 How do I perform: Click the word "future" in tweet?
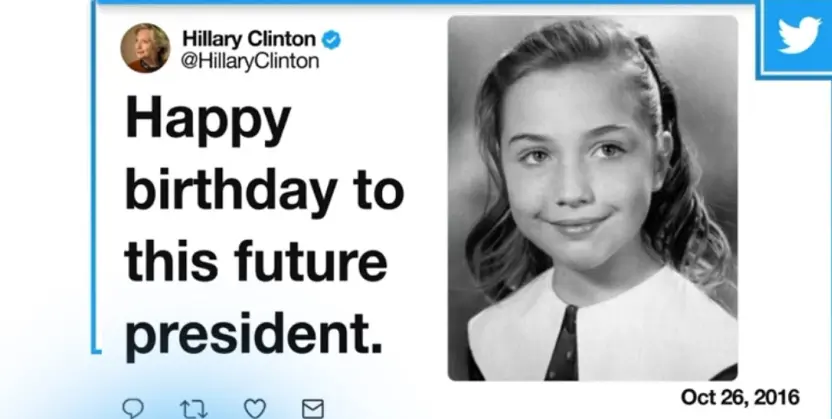click(310, 261)
